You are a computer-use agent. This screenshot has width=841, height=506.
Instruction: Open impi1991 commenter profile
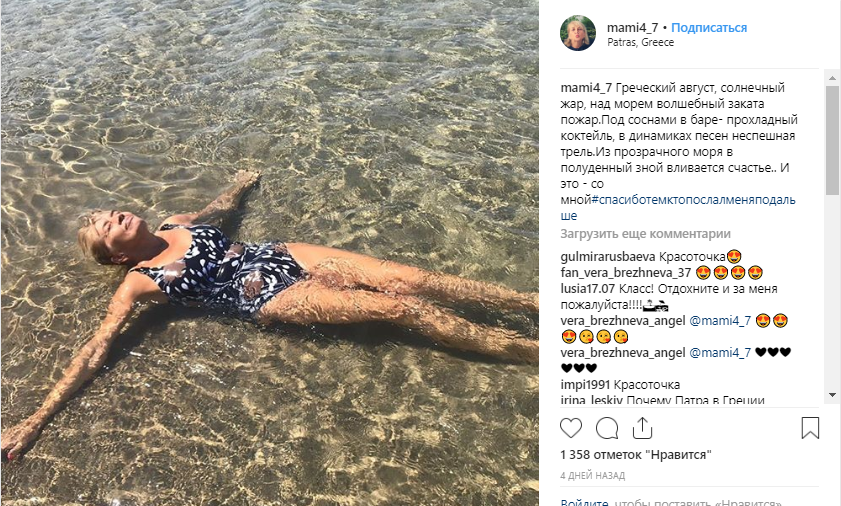[585, 385]
